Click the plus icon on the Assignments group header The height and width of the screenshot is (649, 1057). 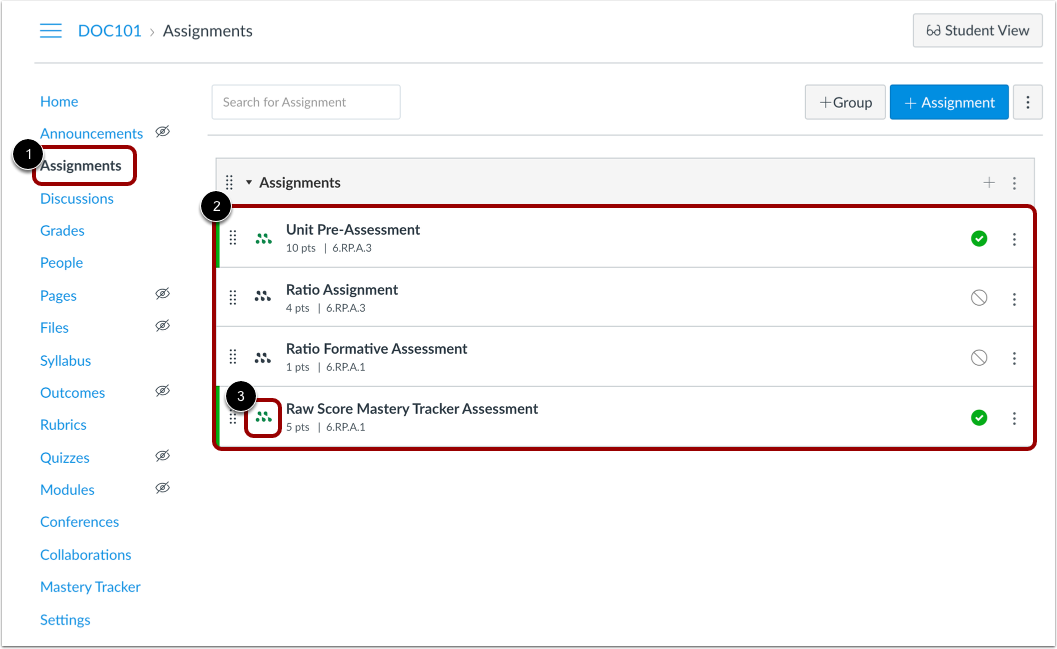pos(989,182)
